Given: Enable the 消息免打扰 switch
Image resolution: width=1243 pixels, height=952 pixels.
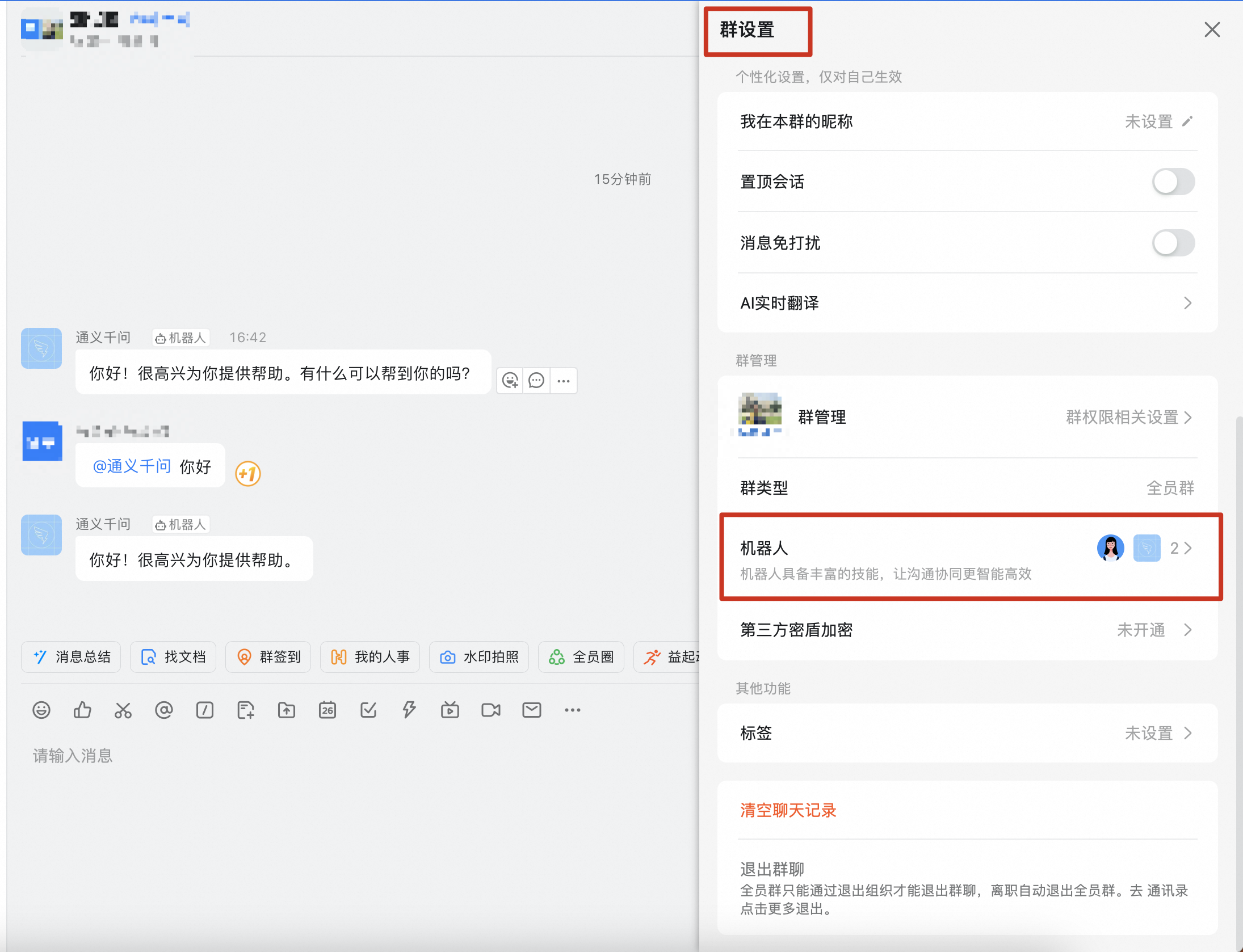Looking at the screenshot, I should coord(1173,243).
